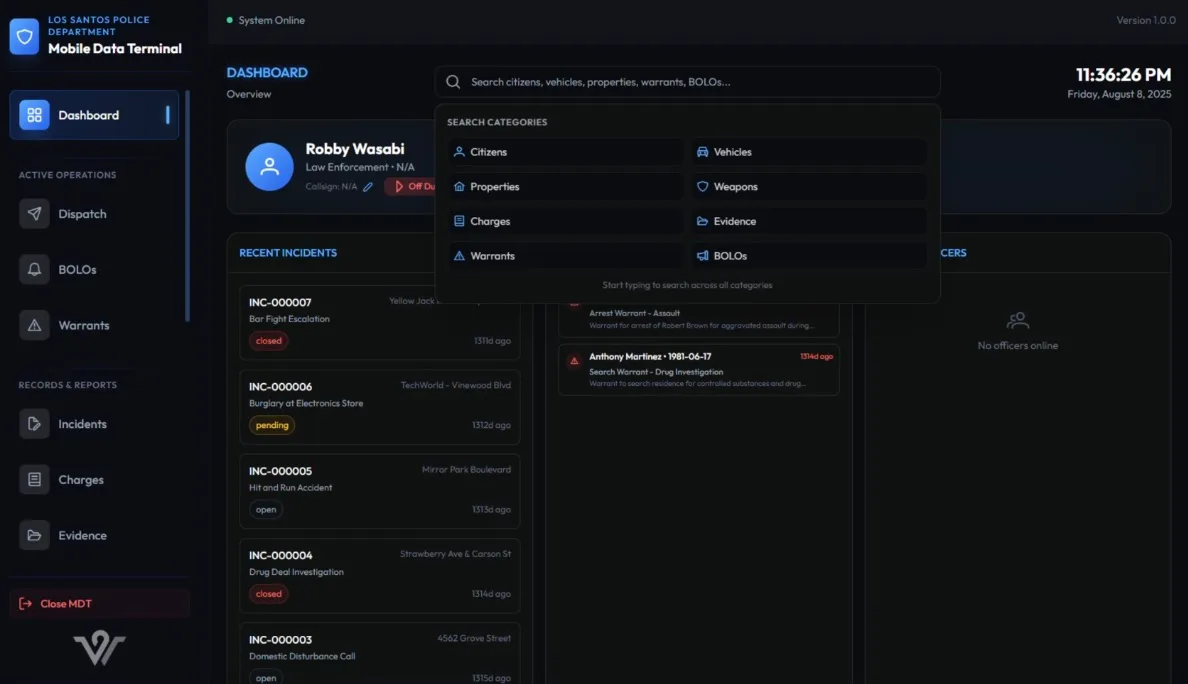Open Incidents under Records & Reports
Screen dimensions: 1188x684
click(x=94, y=424)
